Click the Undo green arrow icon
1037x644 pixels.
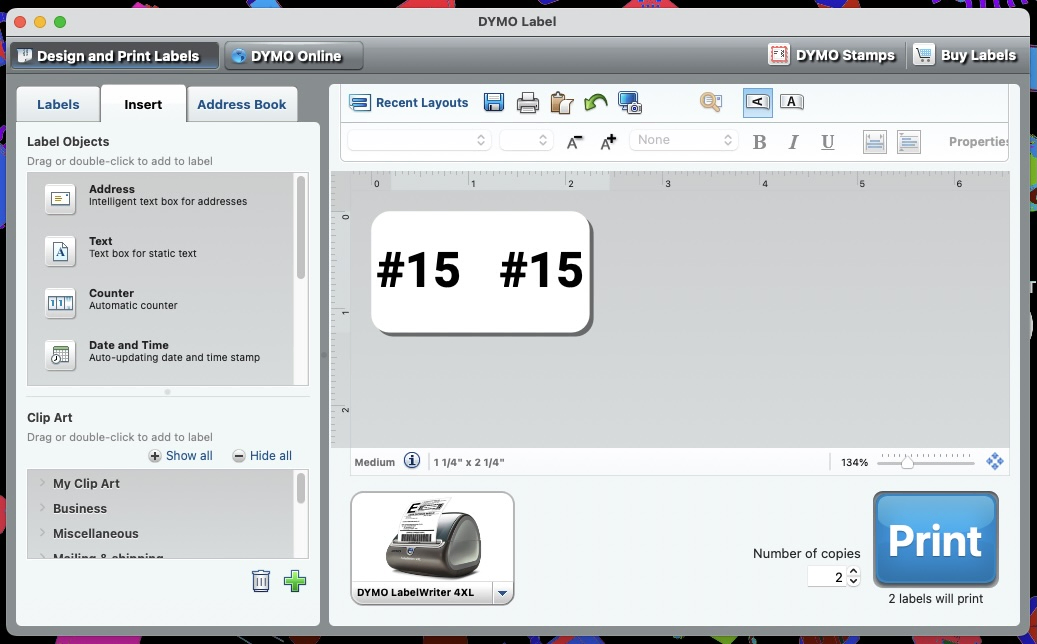pos(596,102)
